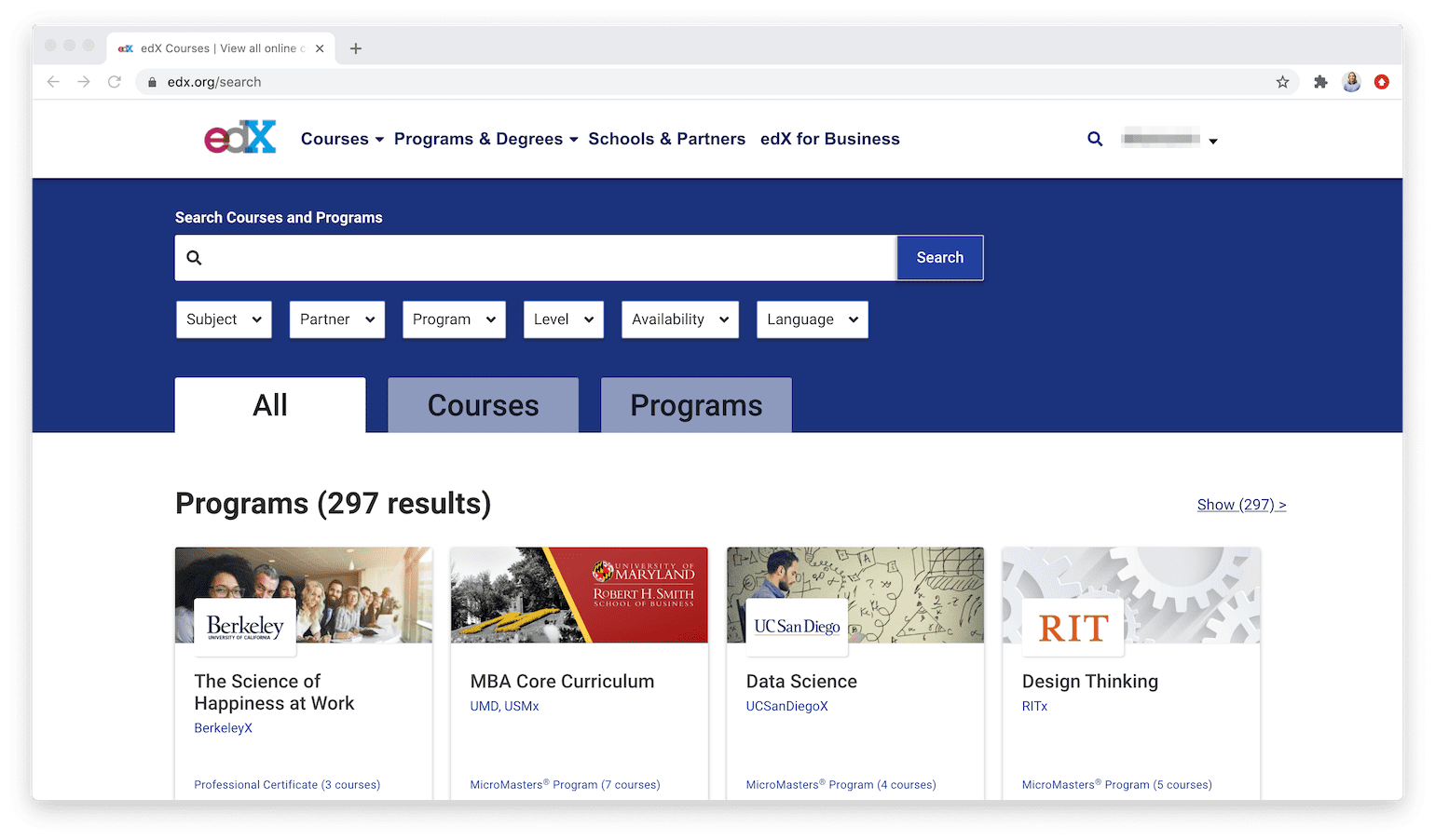Select the Courses results tab
This screenshot has width=1435, height=840.
tap(483, 405)
